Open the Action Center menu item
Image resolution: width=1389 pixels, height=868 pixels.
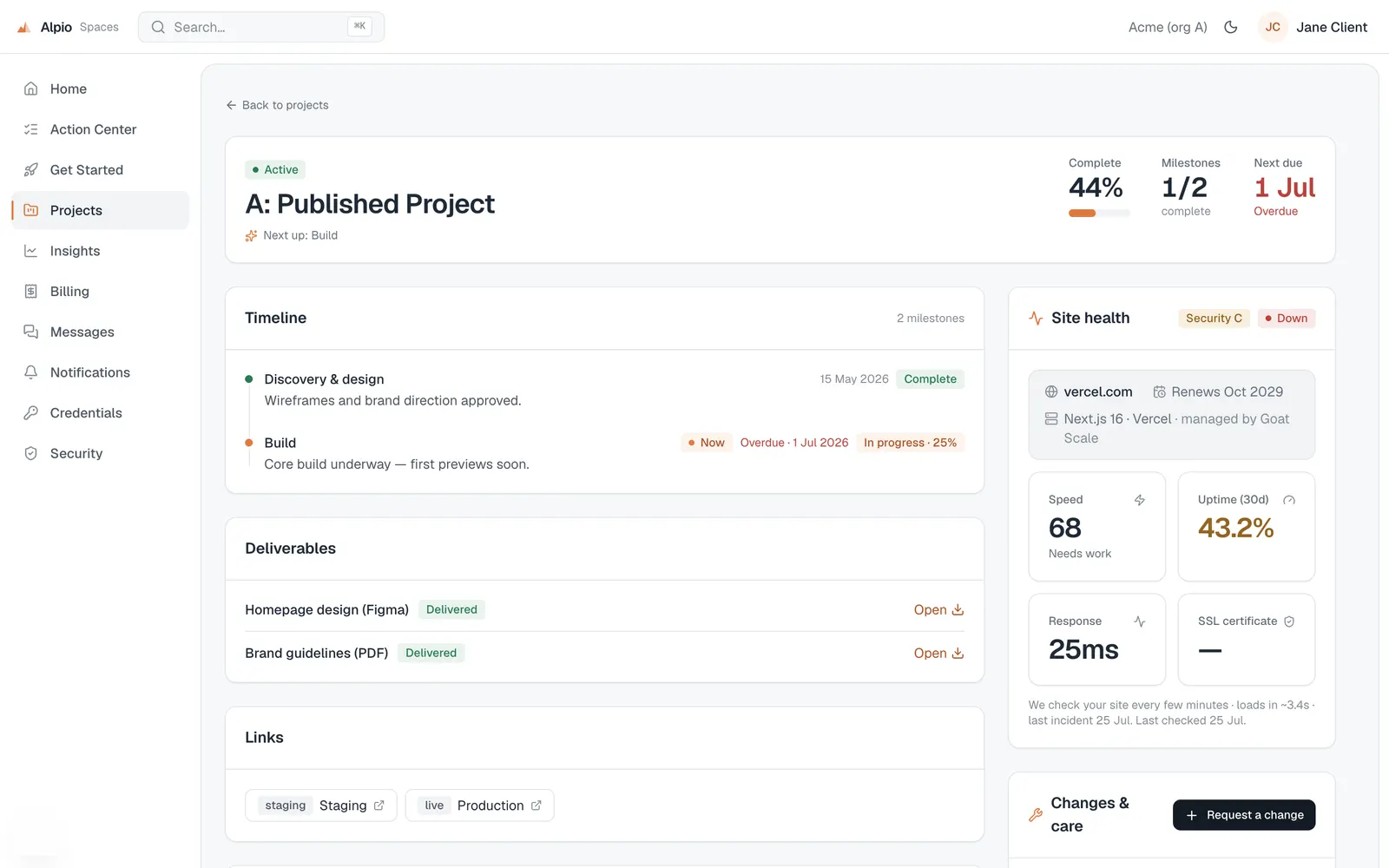point(101,129)
